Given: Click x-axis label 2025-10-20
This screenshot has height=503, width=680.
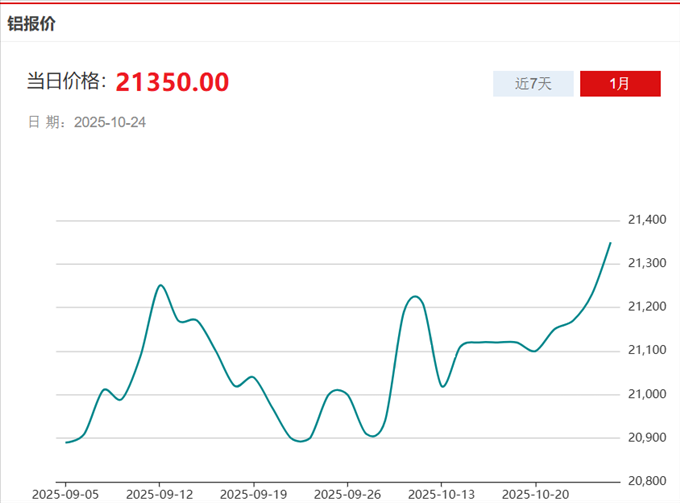Looking at the screenshot, I should [535, 494].
